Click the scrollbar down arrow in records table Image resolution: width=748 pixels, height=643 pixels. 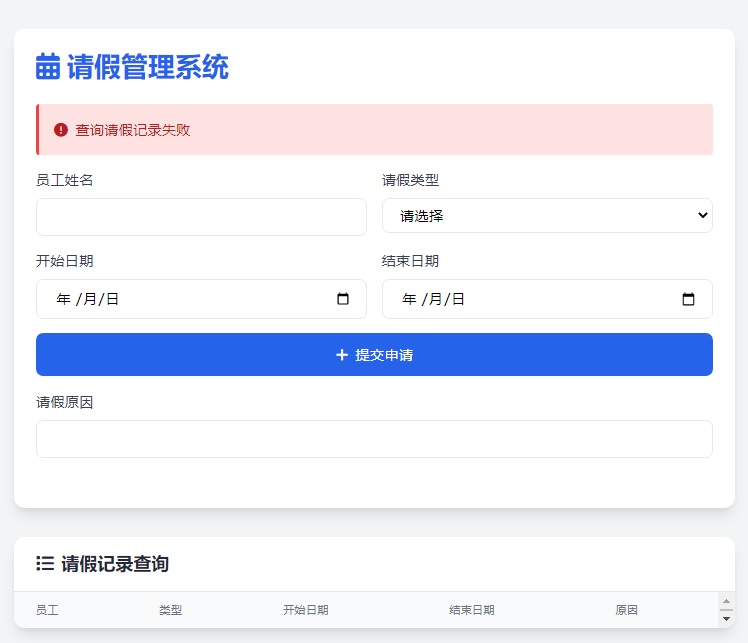(726, 619)
